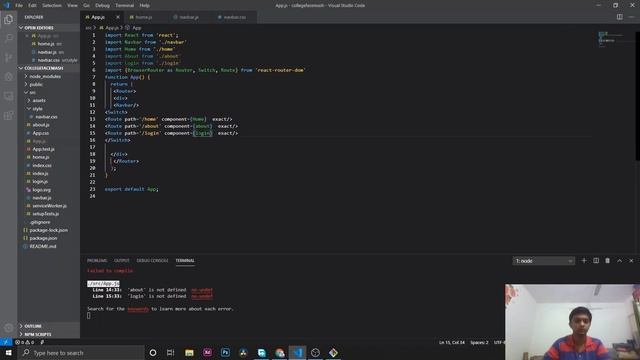Select navbar.js in the Open Editors list
Screen dimensions: 640x360
coord(47,52)
